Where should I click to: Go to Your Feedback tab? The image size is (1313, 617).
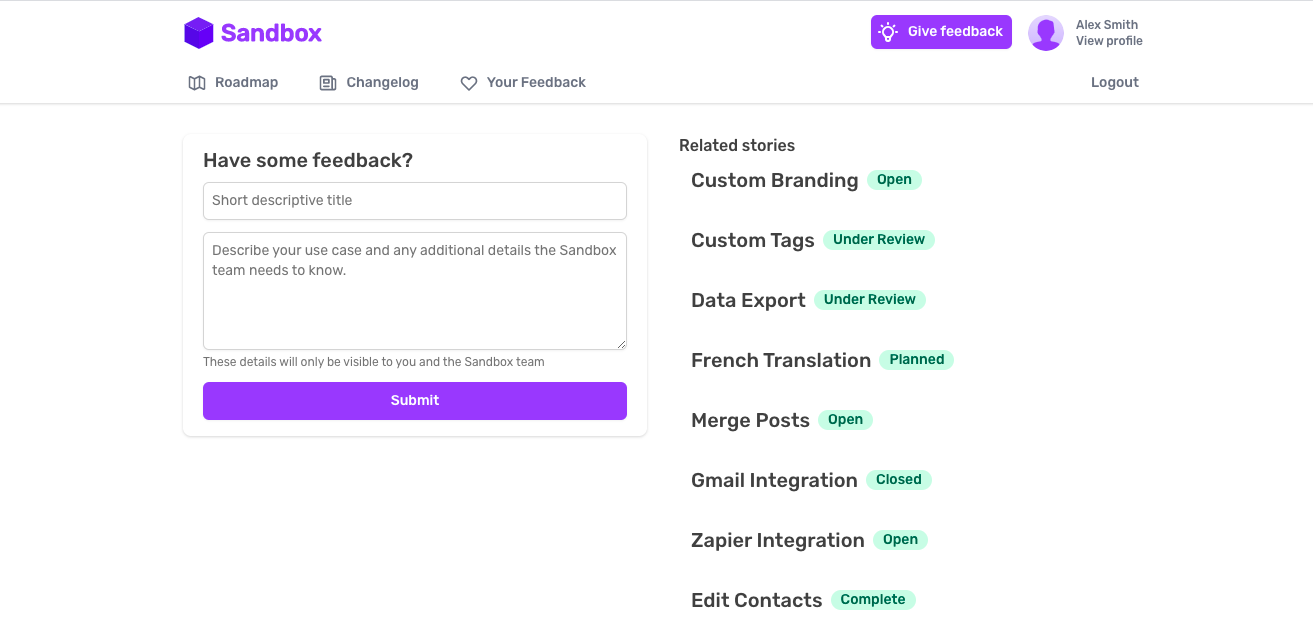(536, 83)
